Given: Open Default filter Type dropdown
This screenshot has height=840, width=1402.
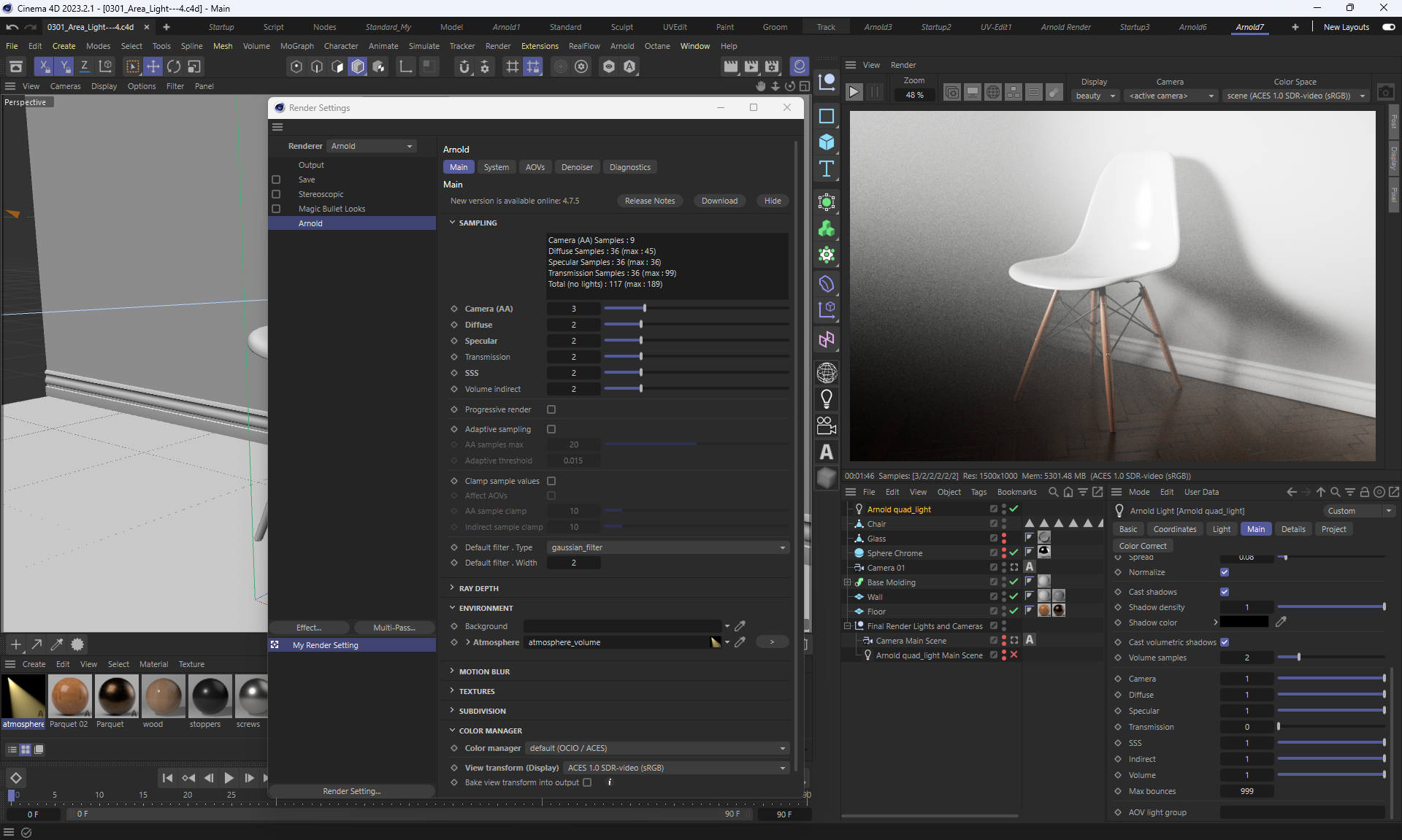Looking at the screenshot, I should coord(667,547).
